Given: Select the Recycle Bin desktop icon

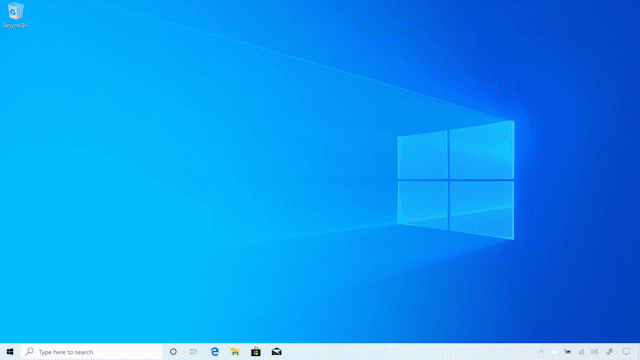Looking at the screenshot, I should coord(16,15).
